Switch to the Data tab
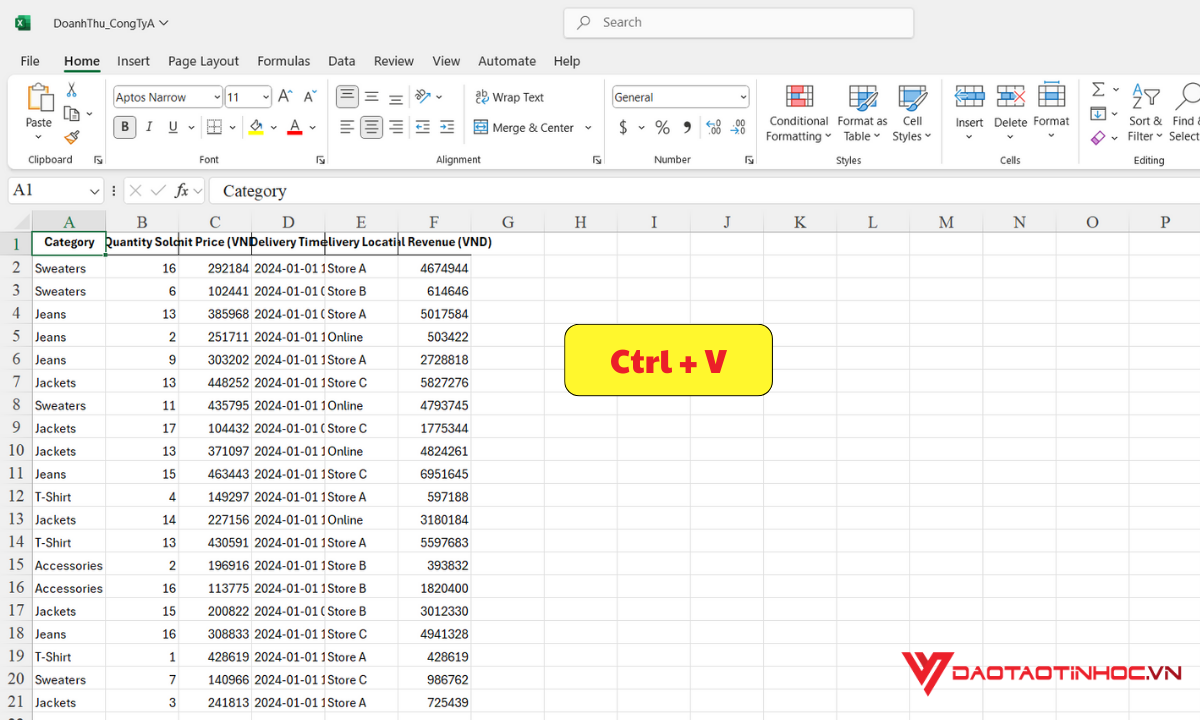Screen dimensions: 1200x720 point(342,61)
